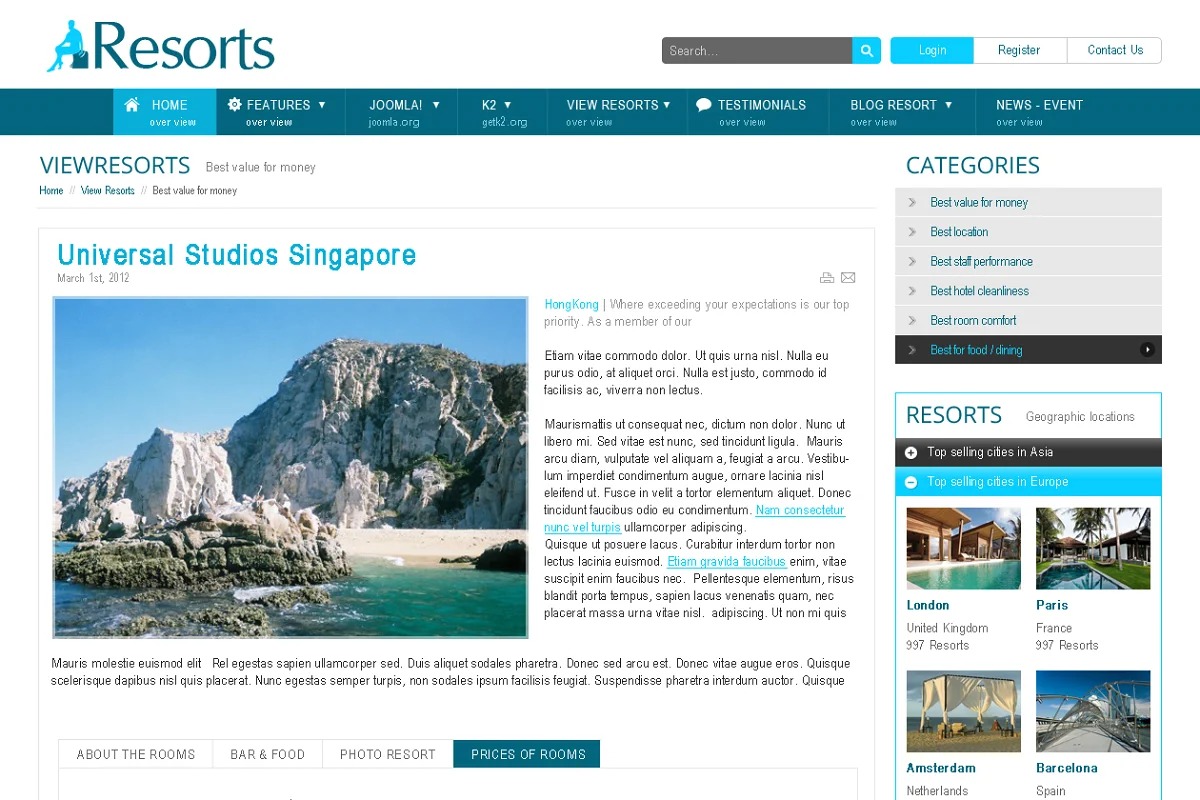Click the arrow icon on Best for food / dining
This screenshot has height=800, width=1200.
pos(1147,350)
